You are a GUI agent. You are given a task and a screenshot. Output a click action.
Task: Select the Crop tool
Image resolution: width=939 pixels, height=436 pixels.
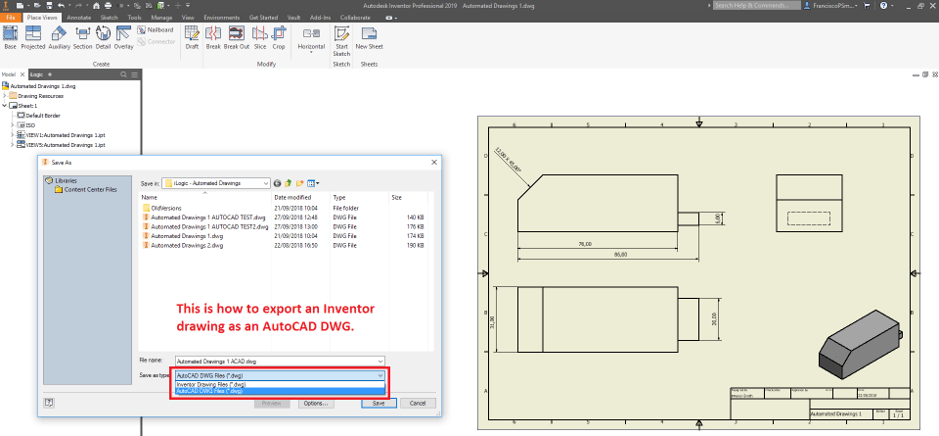pyautogui.click(x=278, y=37)
